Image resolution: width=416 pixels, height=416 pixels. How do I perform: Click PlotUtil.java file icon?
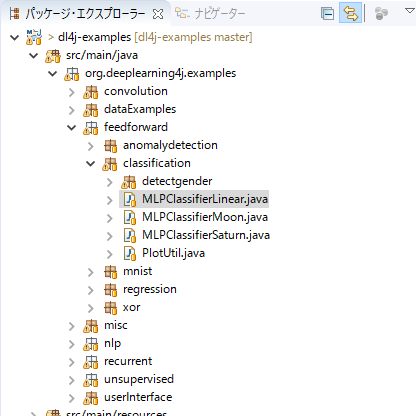[x=130, y=253]
